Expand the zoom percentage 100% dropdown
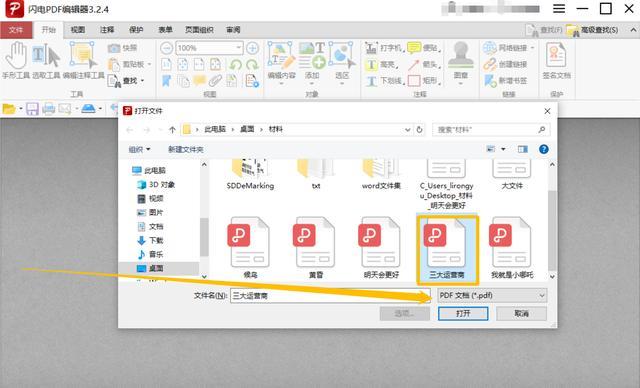Viewport: 640px width, 388px height. (238, 48)
